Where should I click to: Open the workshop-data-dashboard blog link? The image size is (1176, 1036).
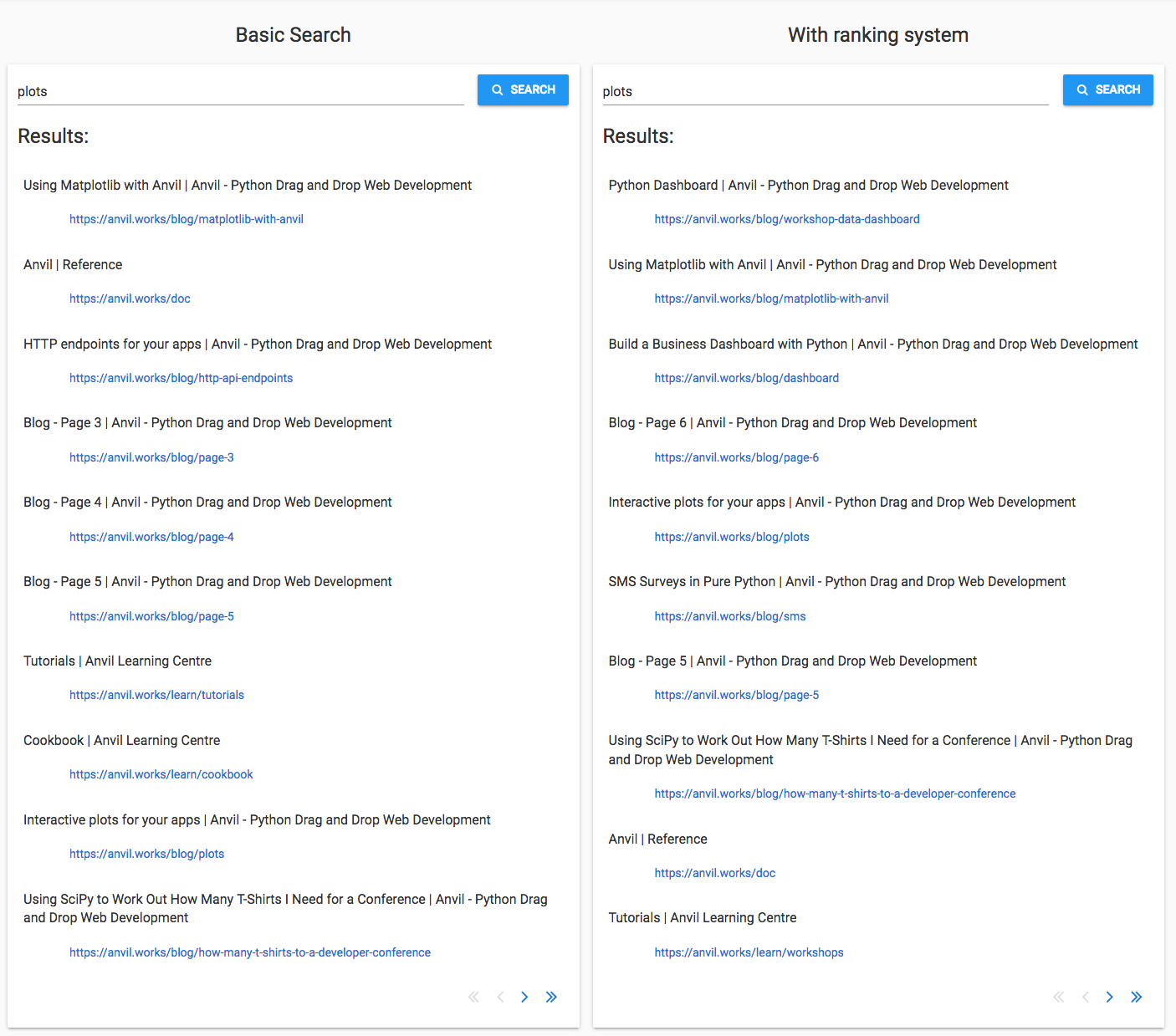pos(786,219)
